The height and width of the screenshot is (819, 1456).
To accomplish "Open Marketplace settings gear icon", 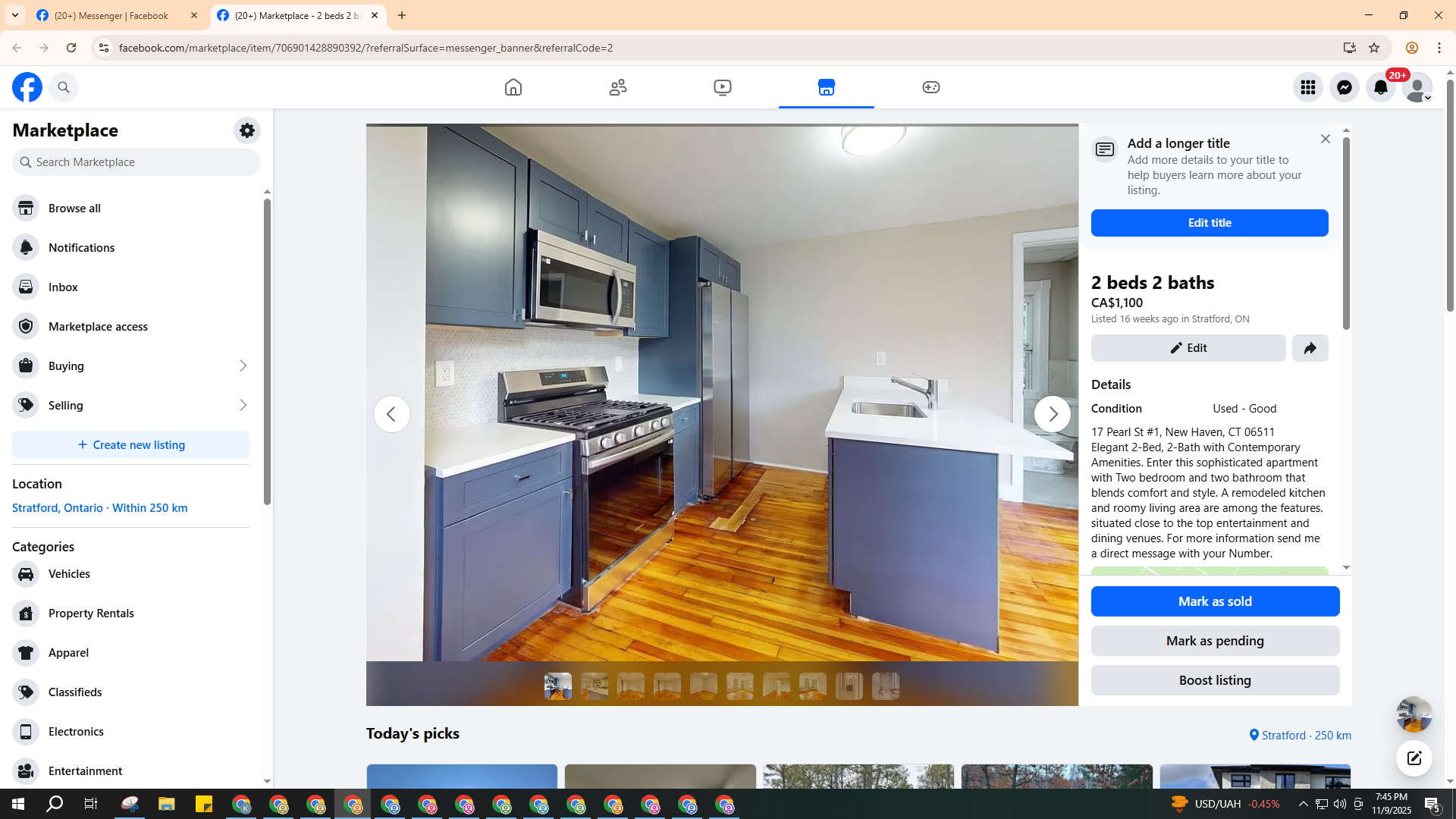I will 247,130.
